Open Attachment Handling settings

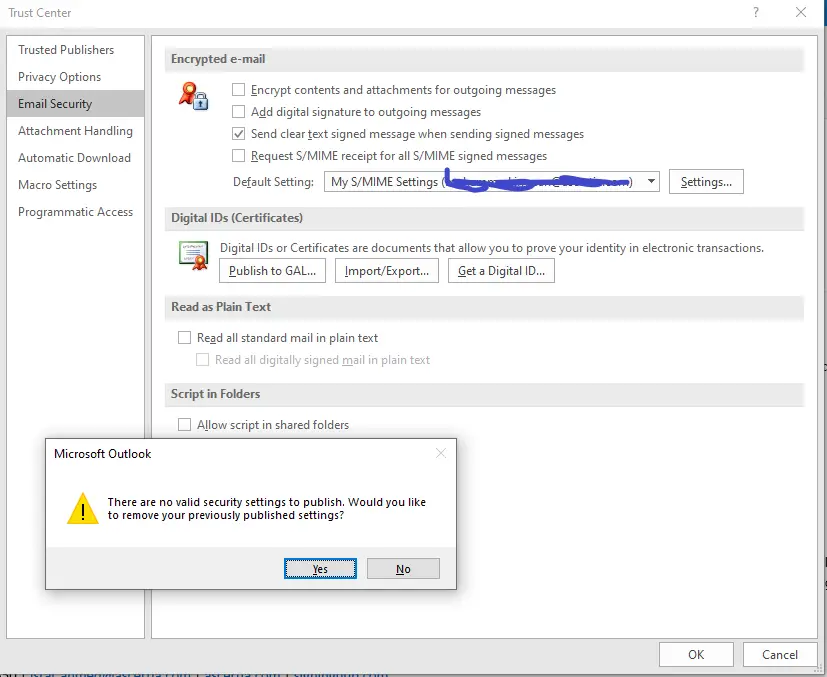(75, 131)
